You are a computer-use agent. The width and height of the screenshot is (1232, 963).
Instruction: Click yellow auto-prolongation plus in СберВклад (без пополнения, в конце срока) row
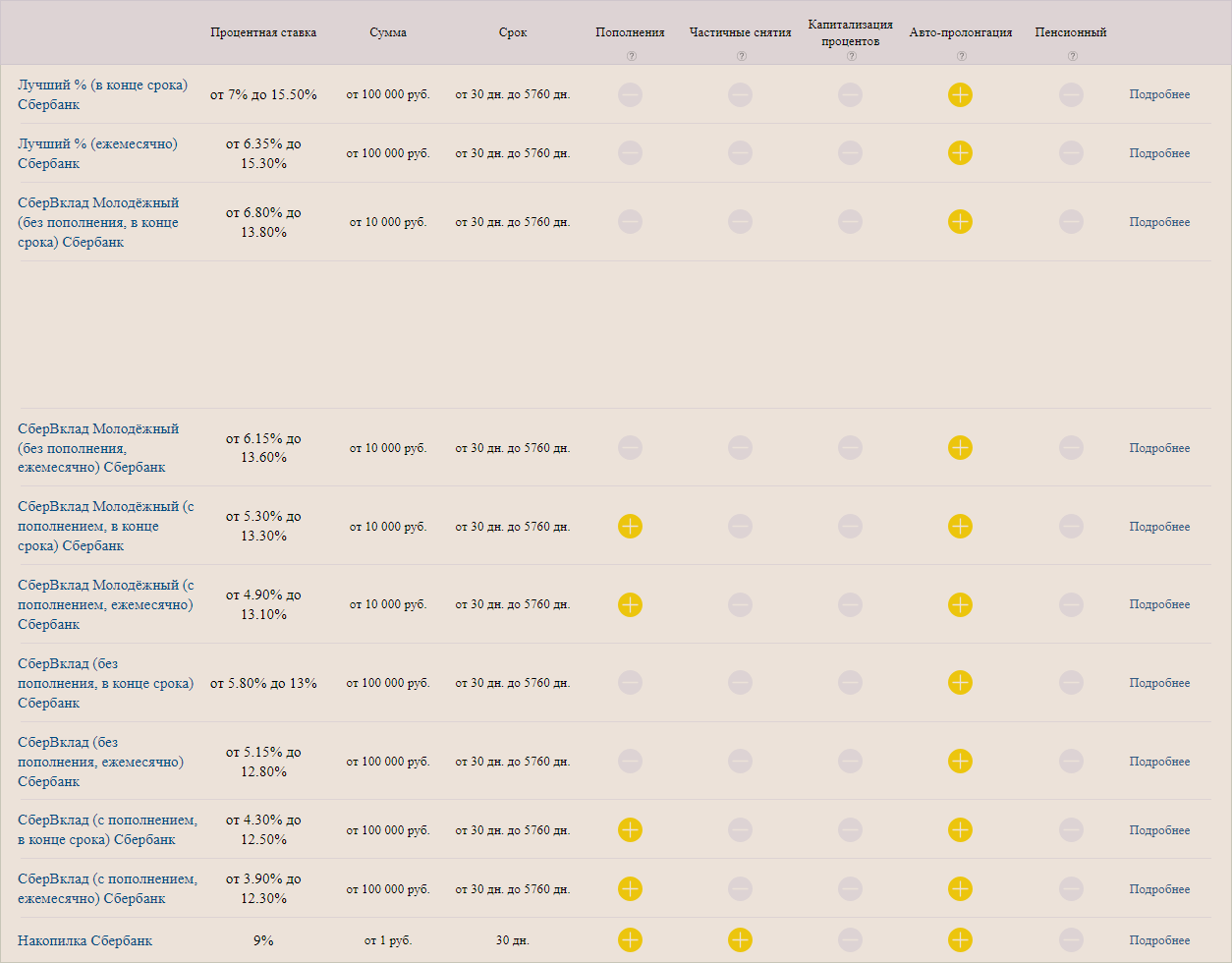click(x=960, y=683)
